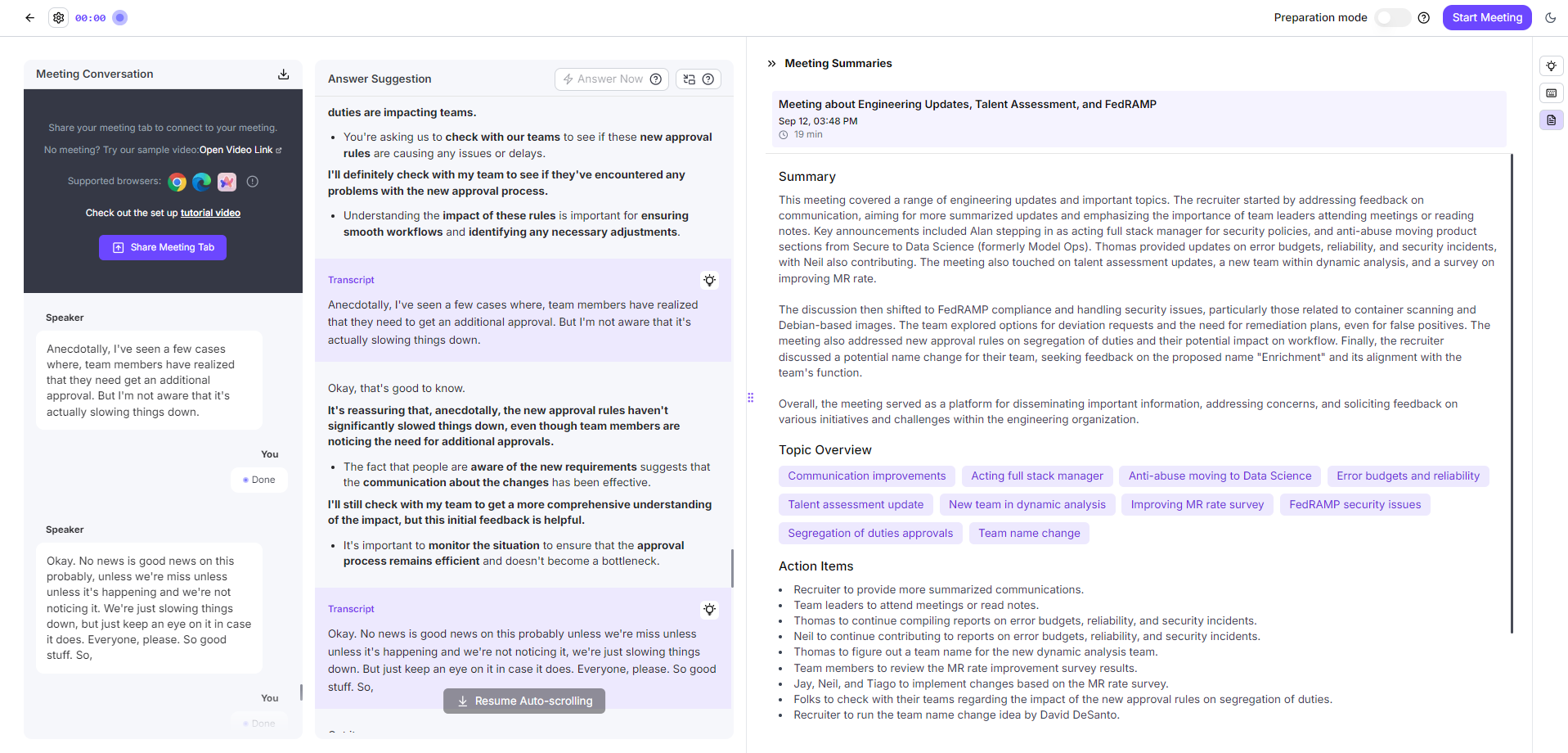Click the lightbulb on the first Transcript block
1568x753 pixels.
[x=709, y=280]
